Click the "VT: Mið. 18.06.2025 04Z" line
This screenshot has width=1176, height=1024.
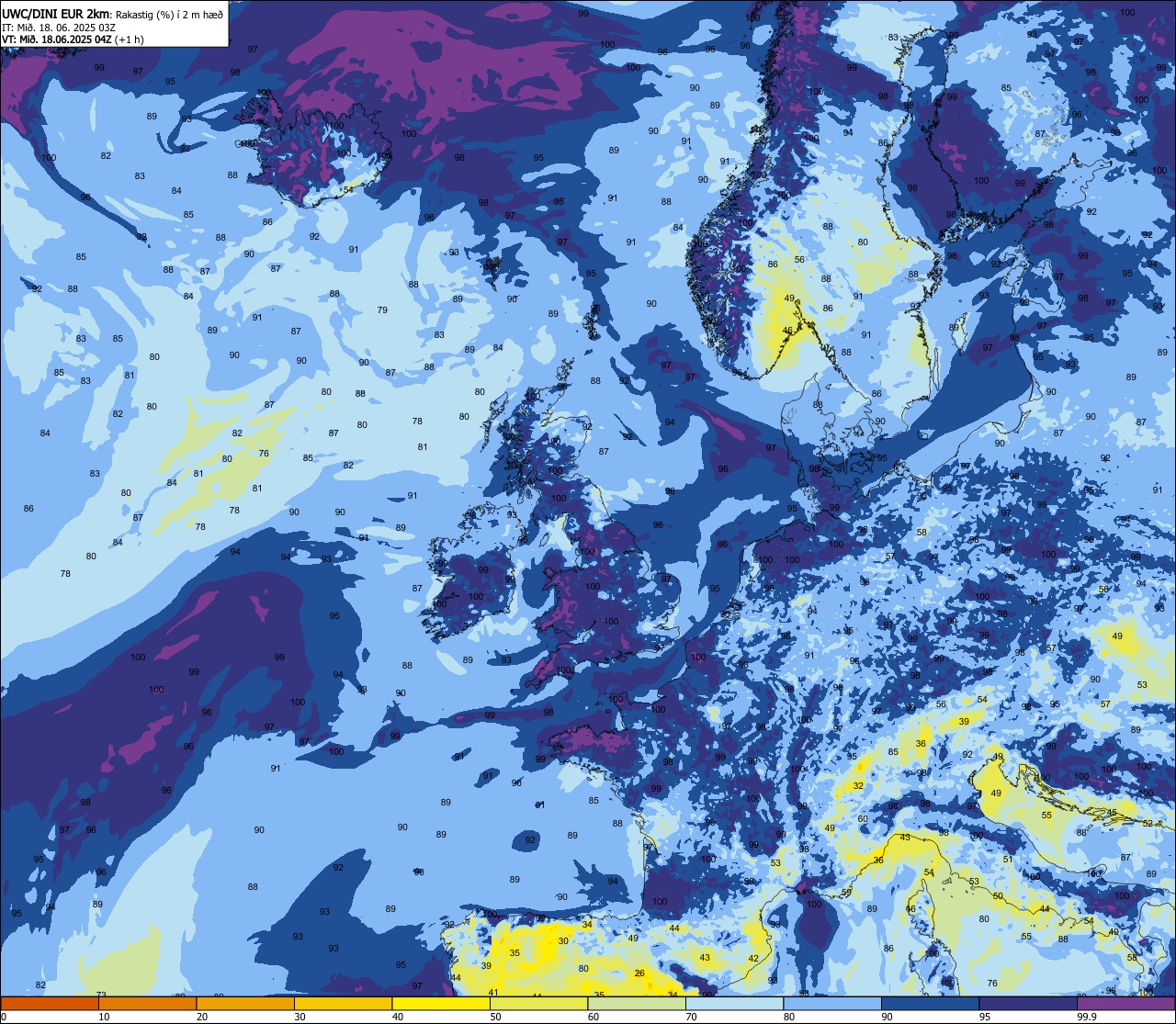56,39
